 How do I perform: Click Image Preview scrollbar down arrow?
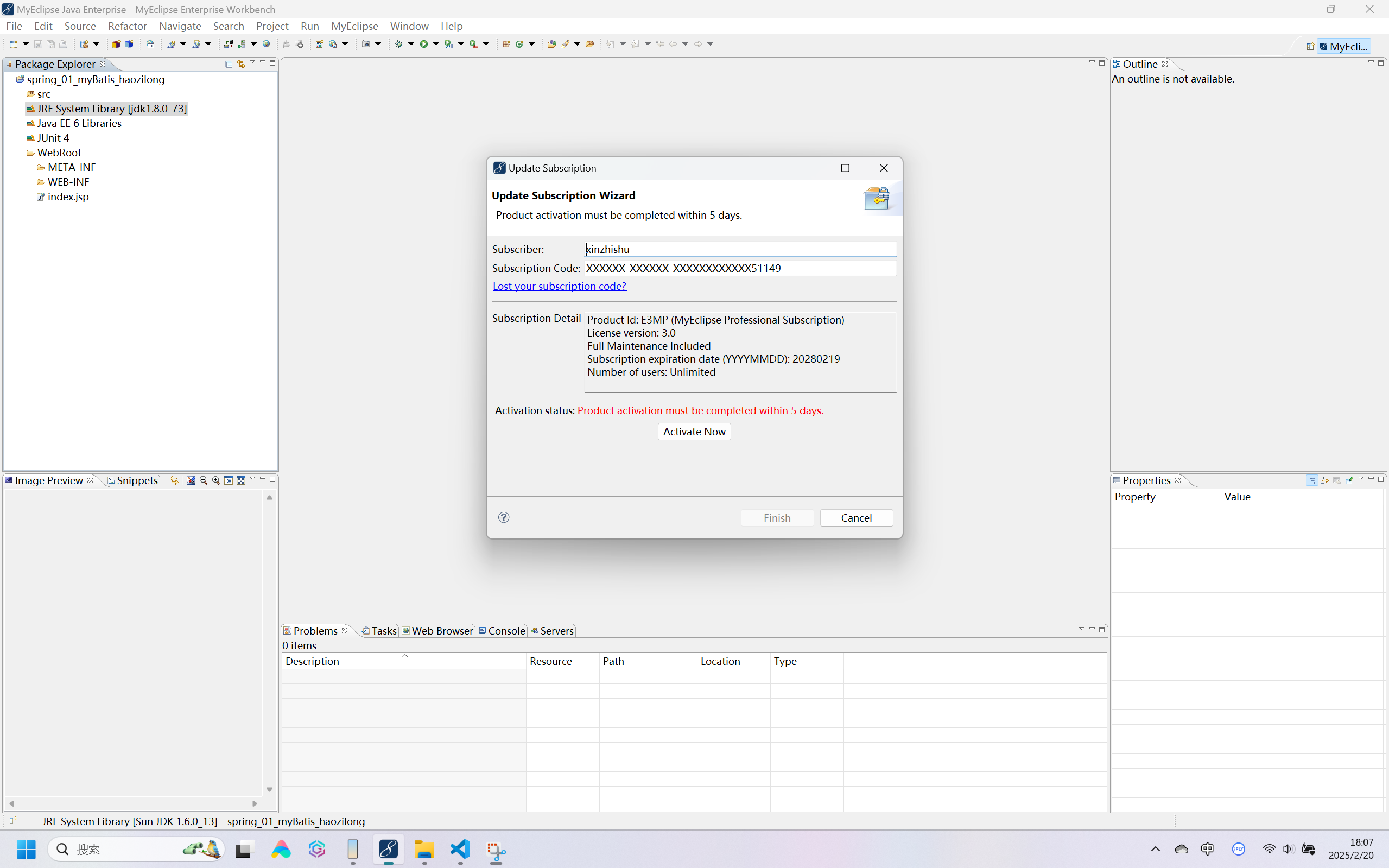[269, 790]
